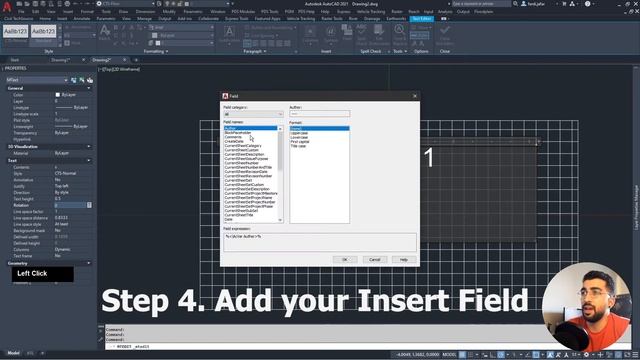Click the Match text formatting icon
This screenshot has width=640, height=360.
point(104,32)
